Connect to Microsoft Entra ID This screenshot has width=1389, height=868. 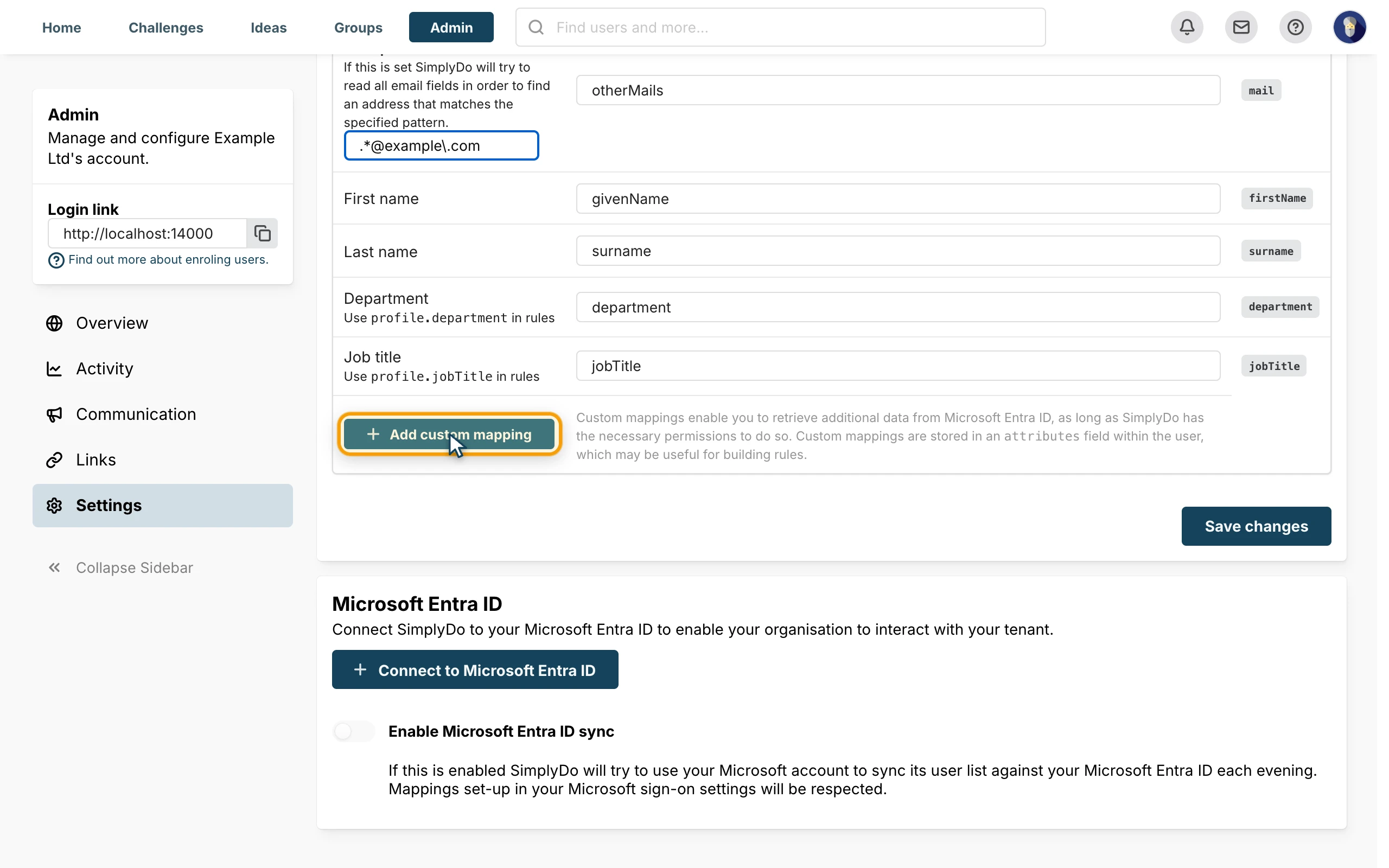[475, 669]
